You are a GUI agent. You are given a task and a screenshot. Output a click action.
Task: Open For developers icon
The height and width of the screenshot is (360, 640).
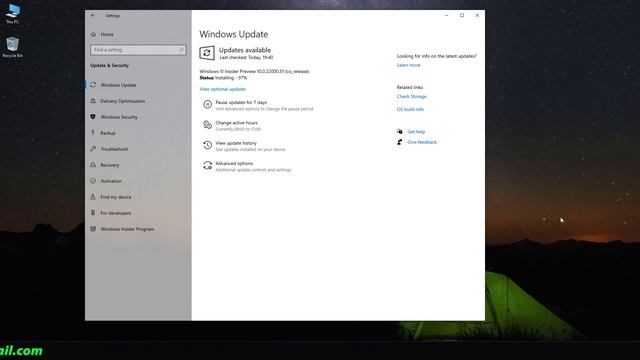93,213
